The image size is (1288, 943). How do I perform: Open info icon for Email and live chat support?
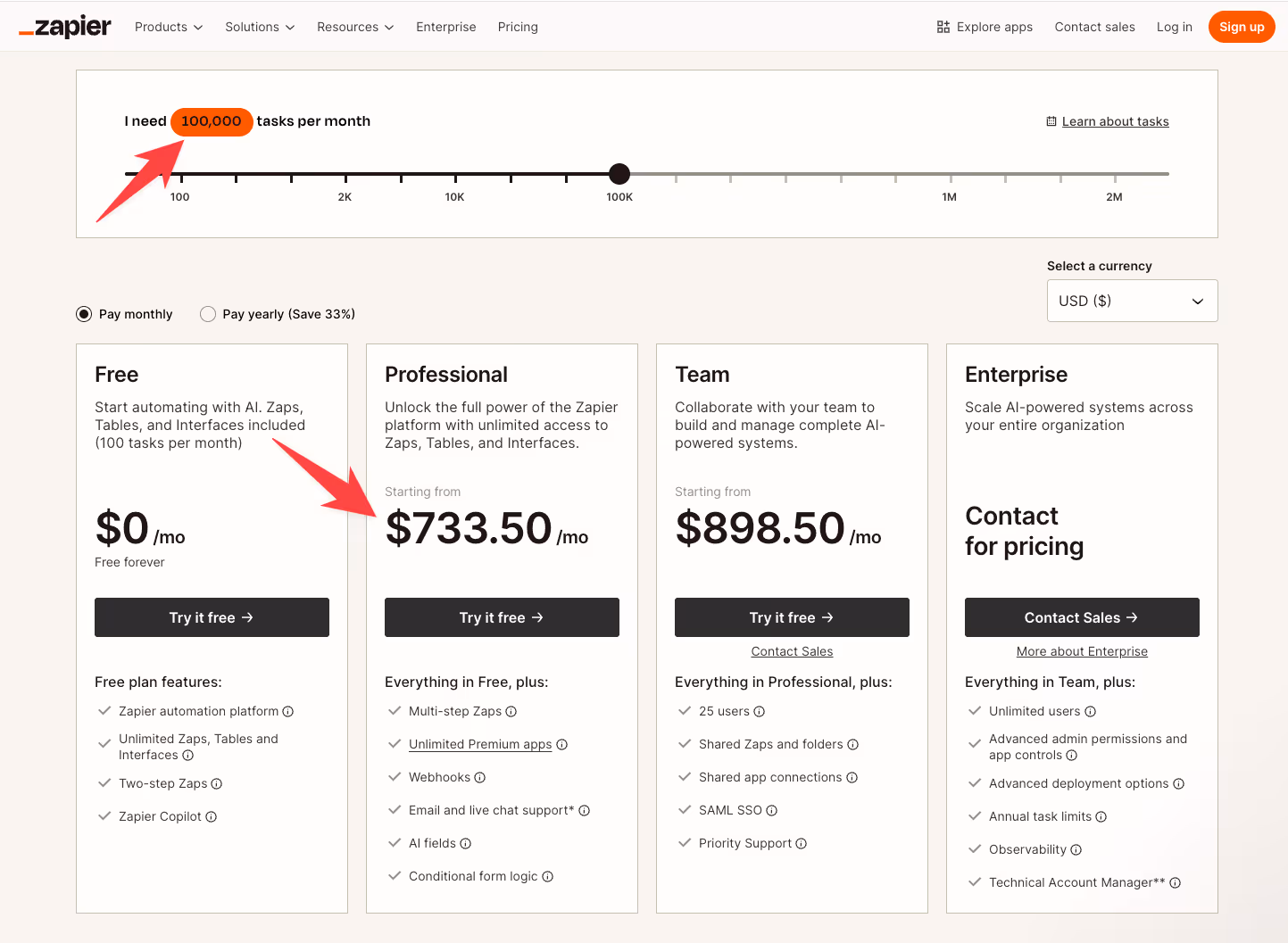tap(585, 810)
